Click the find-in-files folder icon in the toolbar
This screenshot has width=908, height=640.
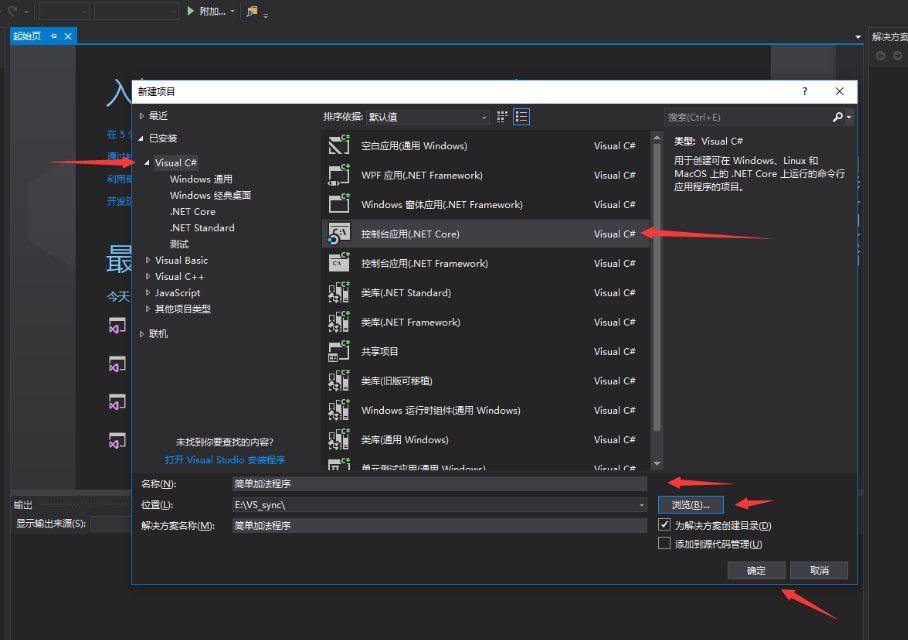[252, 11]
